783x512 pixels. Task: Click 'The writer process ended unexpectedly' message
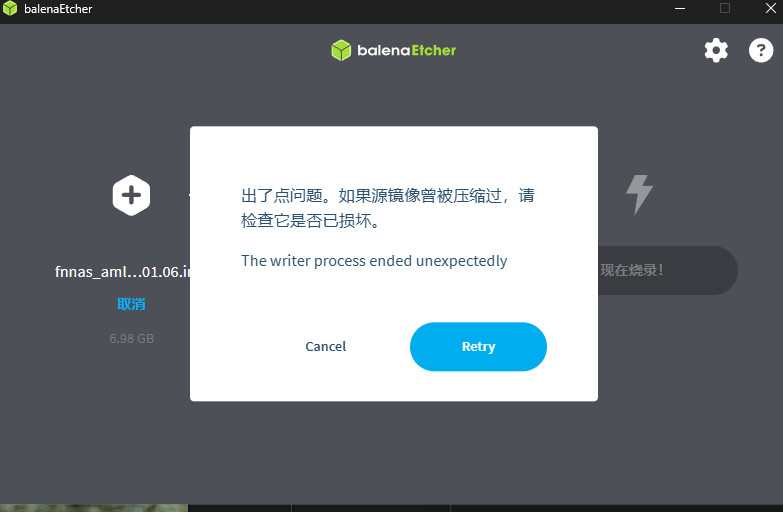click(x=374, y=261)
